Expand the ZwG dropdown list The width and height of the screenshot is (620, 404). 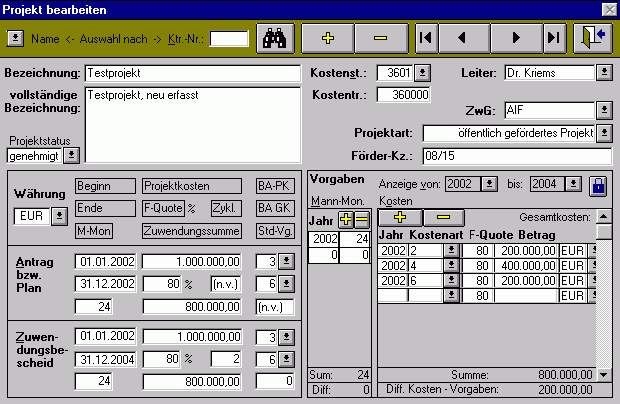(603, 110)
